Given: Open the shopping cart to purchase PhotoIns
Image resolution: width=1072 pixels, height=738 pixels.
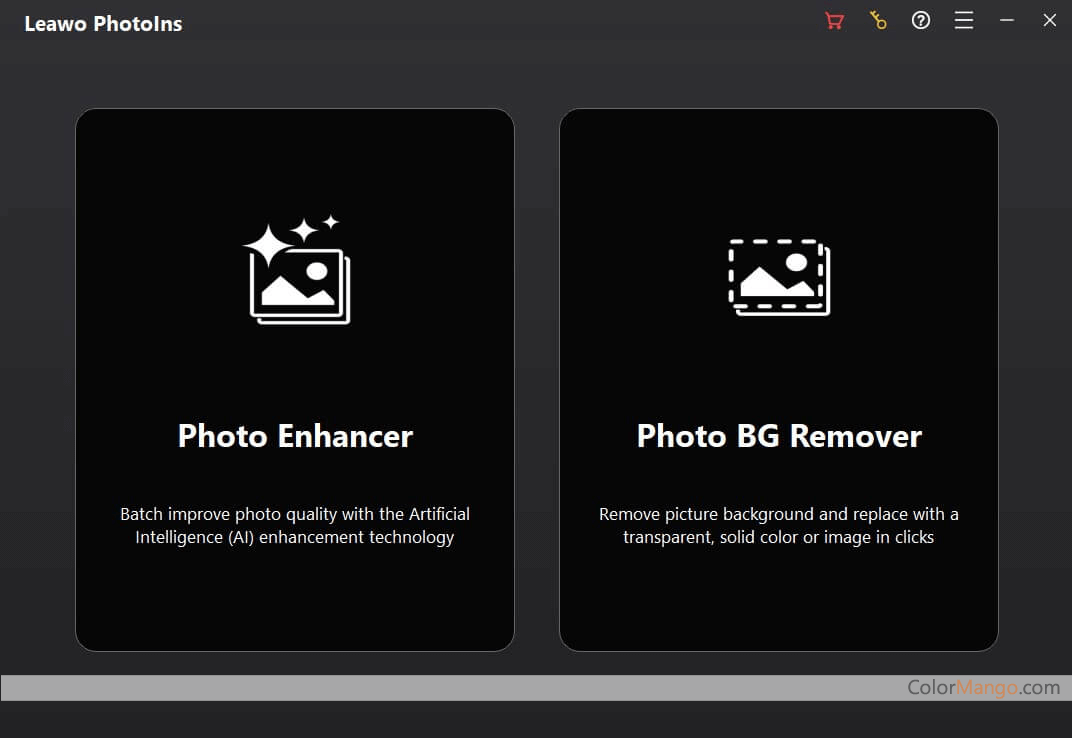Looking at the screenshot, I should (834, 20).
